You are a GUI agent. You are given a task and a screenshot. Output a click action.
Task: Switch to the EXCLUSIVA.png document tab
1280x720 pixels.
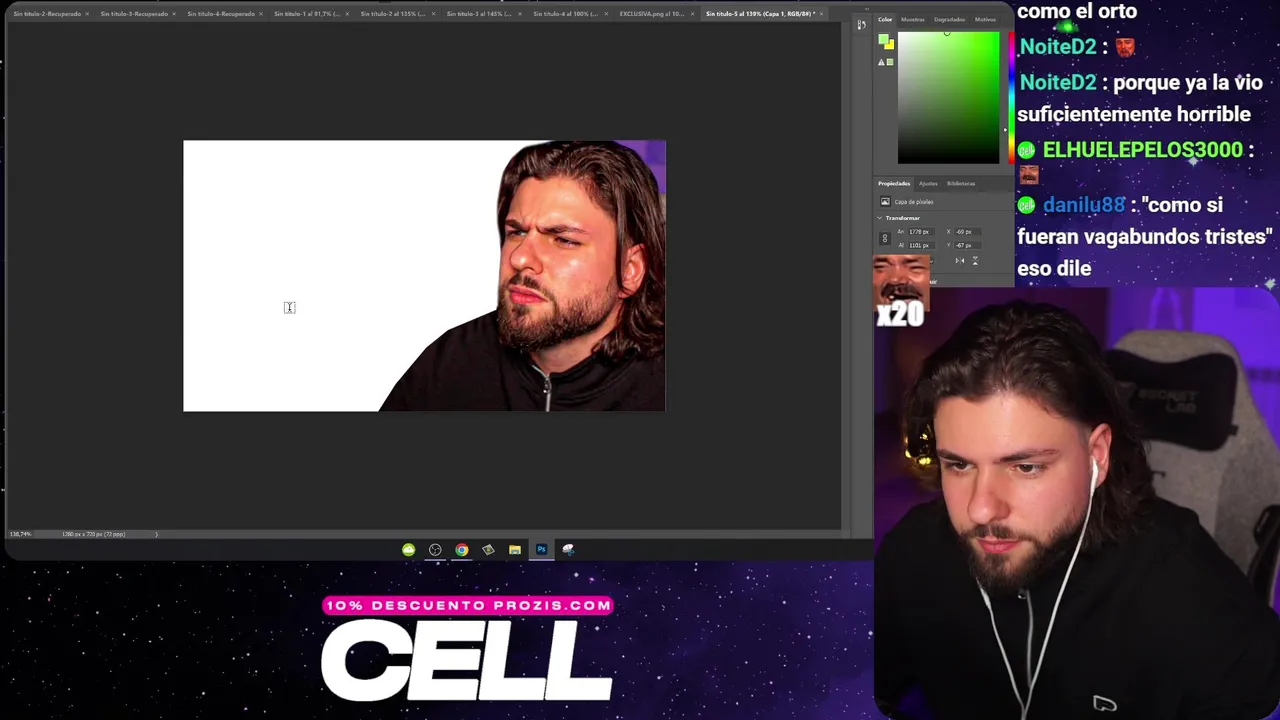point(652,14)
